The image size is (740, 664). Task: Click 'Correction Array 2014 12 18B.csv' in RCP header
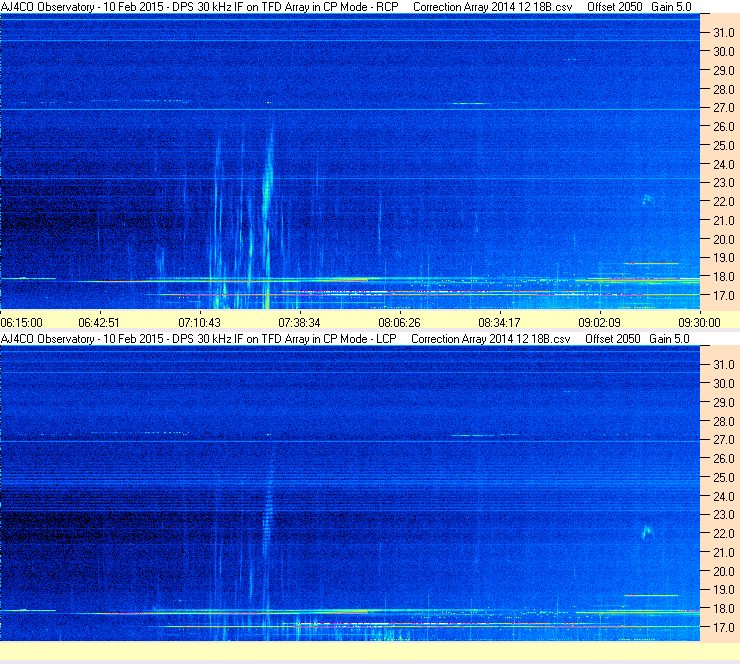[x=492, y=7]
